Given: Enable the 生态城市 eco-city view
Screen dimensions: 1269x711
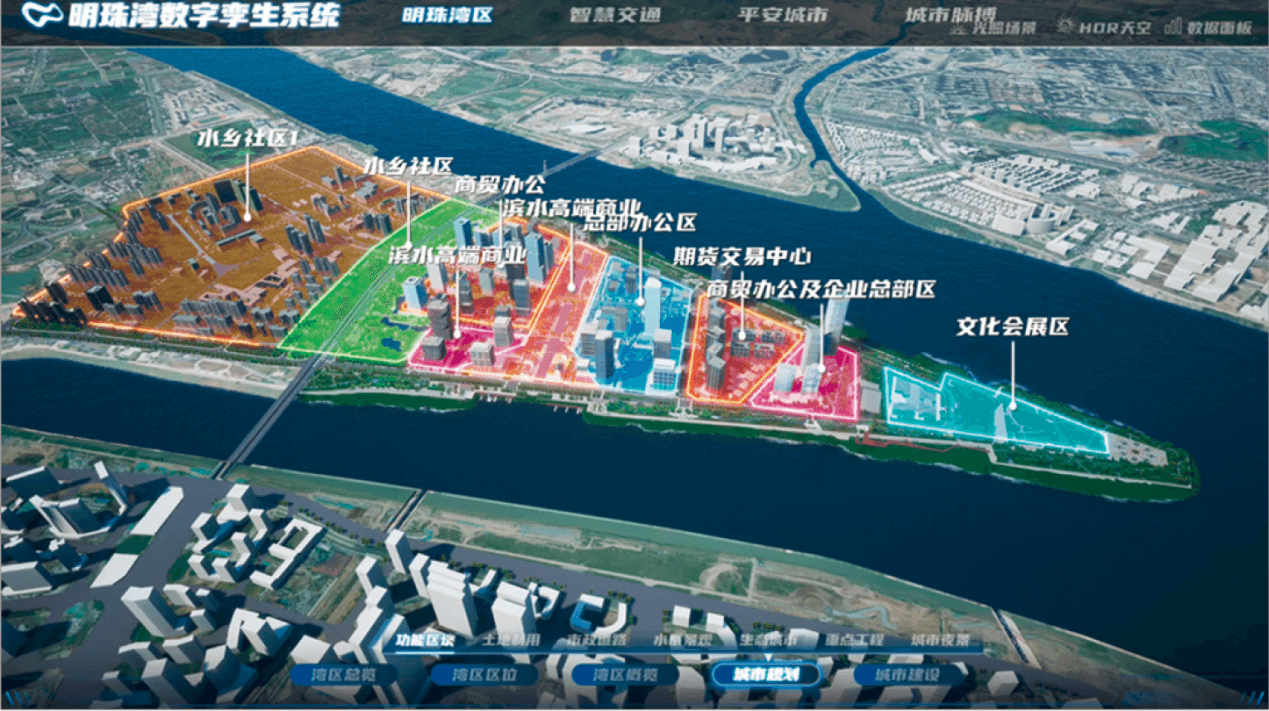Looking at the screenshot, I should [769, 638].
